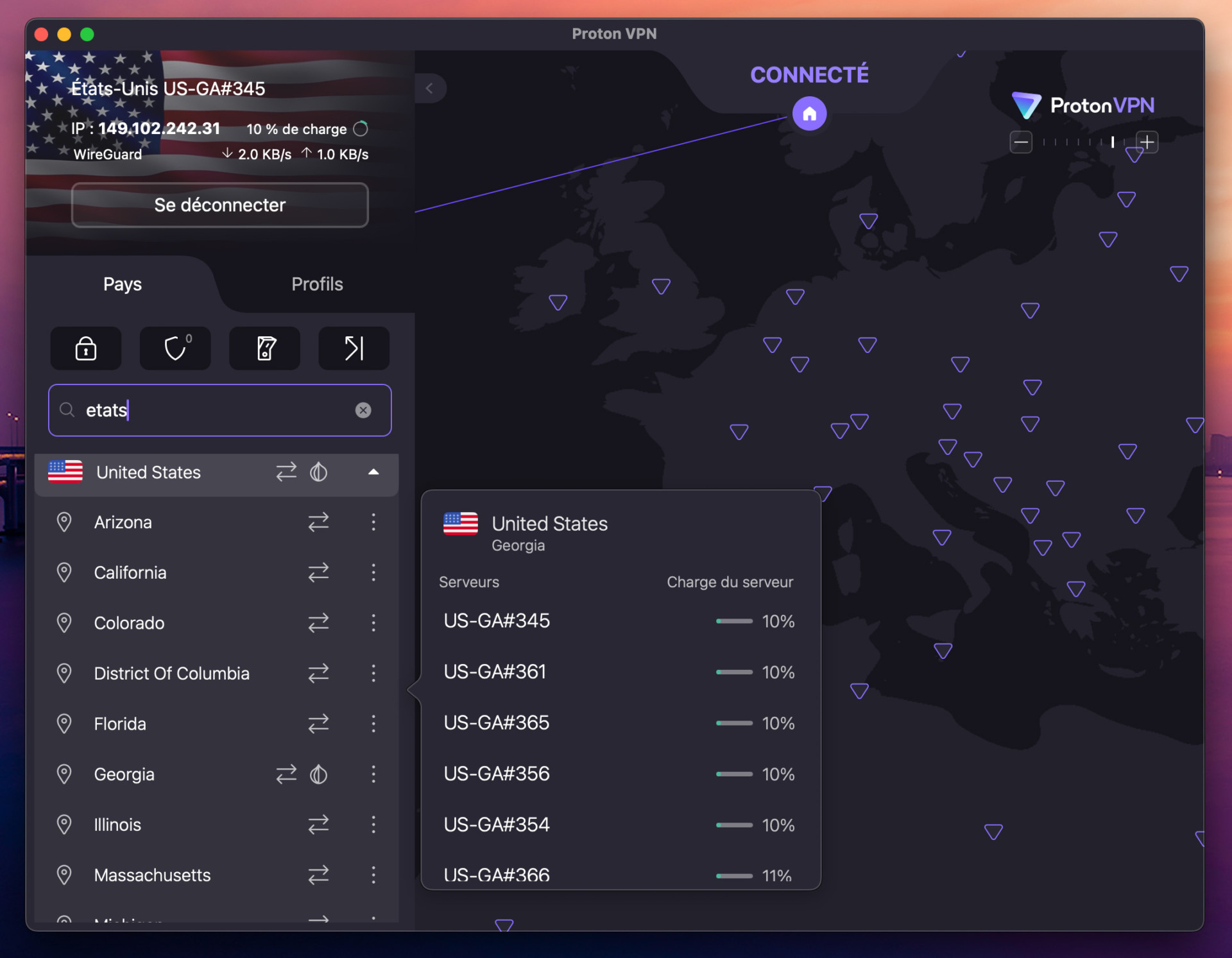Click location pin icon for Colorado
The height and width of the screenshot is (958, 1232).
(64, 623)
